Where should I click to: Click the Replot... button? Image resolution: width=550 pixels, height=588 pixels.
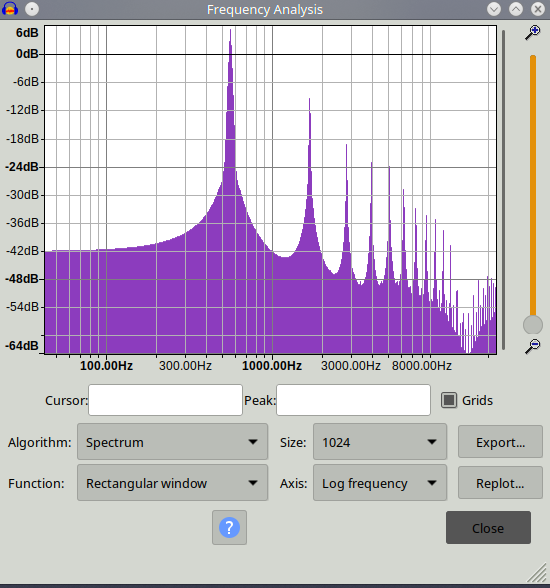pyautogui.click(x=500, y=483)
